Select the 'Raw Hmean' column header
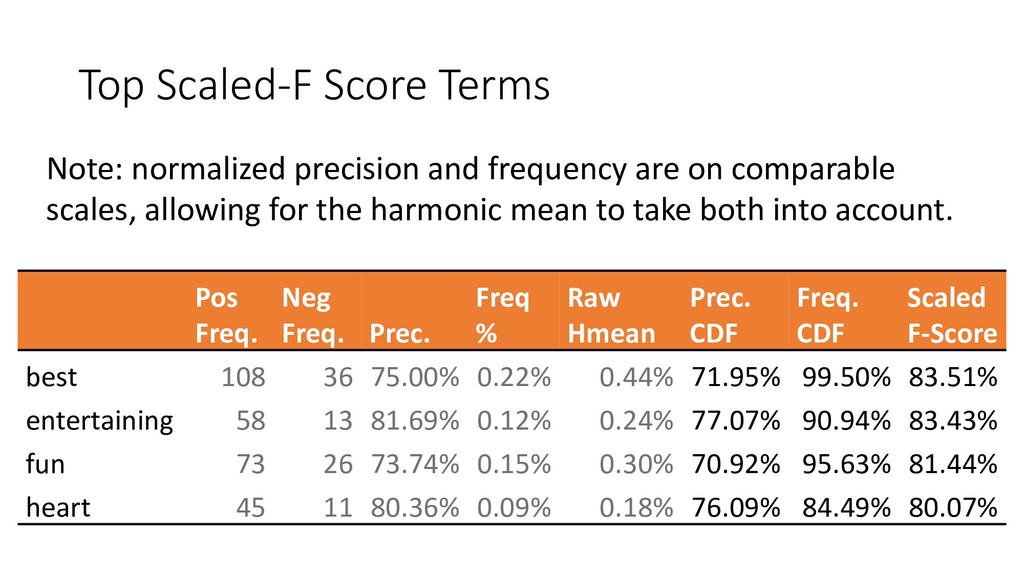Viewport: 1024px width, 576px height. tap(611, 314)
